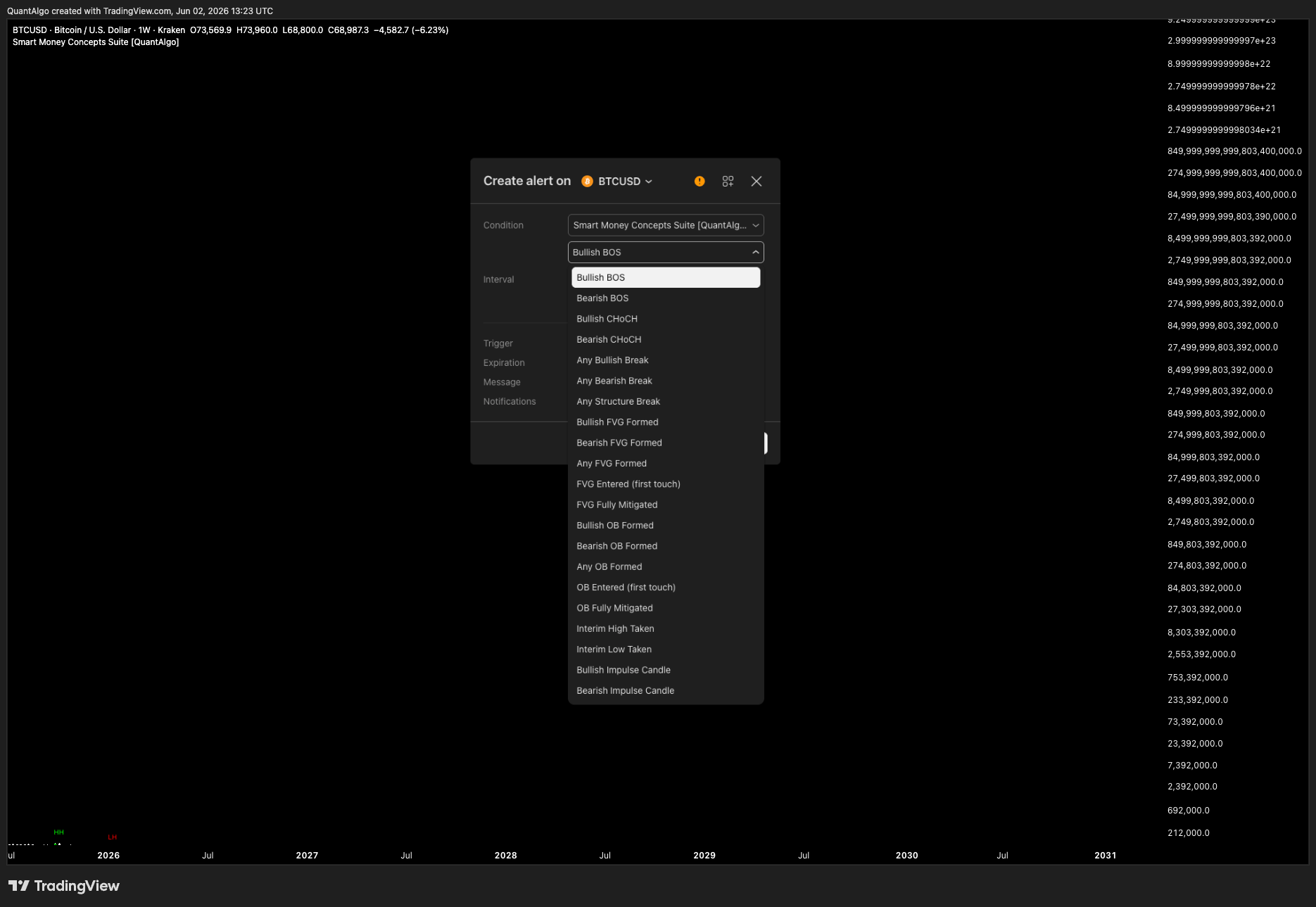Screen dimensions: 1316x907
Task: Choose Bearish Impulse Candle option
Action: 666,690
